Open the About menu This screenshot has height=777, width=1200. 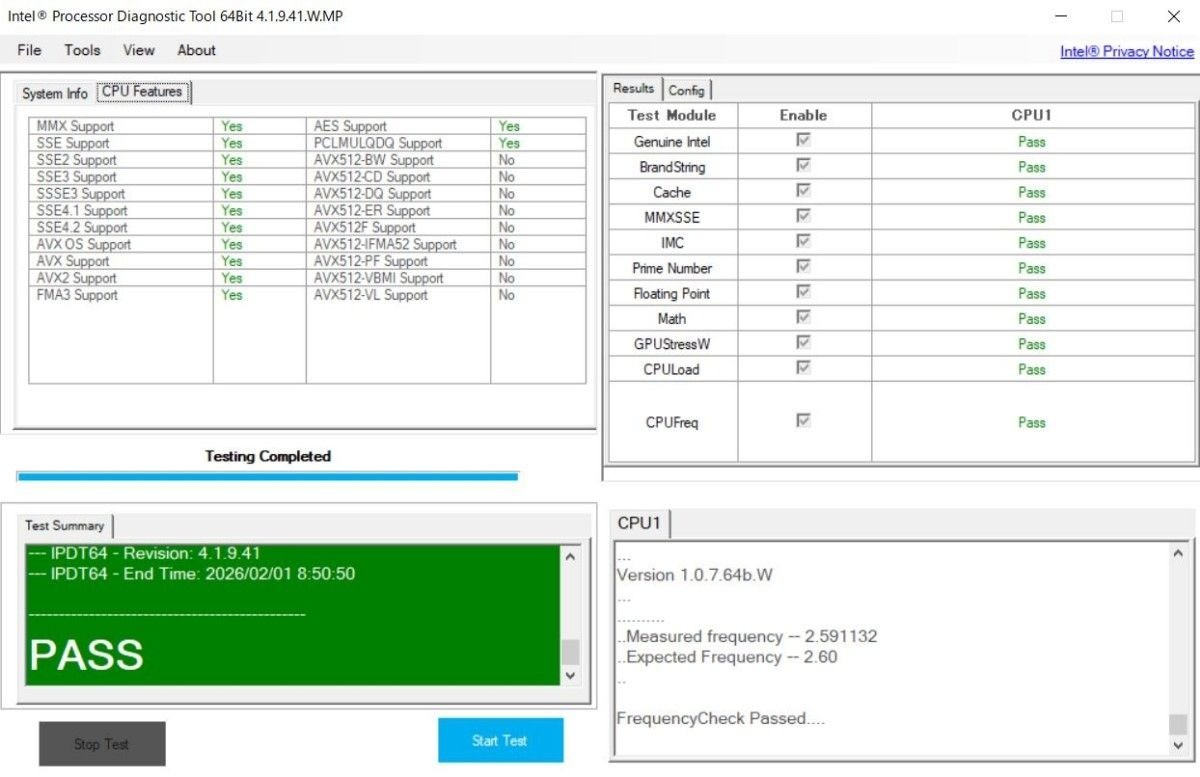point(196,50)
